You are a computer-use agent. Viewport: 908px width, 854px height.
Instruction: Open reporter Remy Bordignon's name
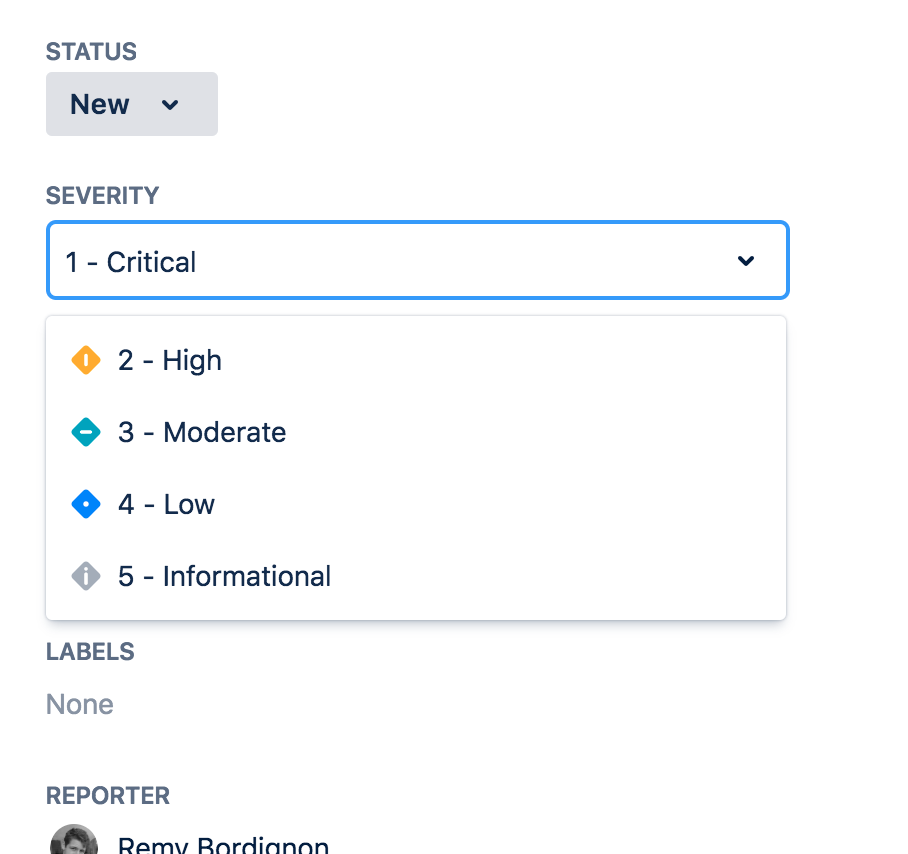223,846
